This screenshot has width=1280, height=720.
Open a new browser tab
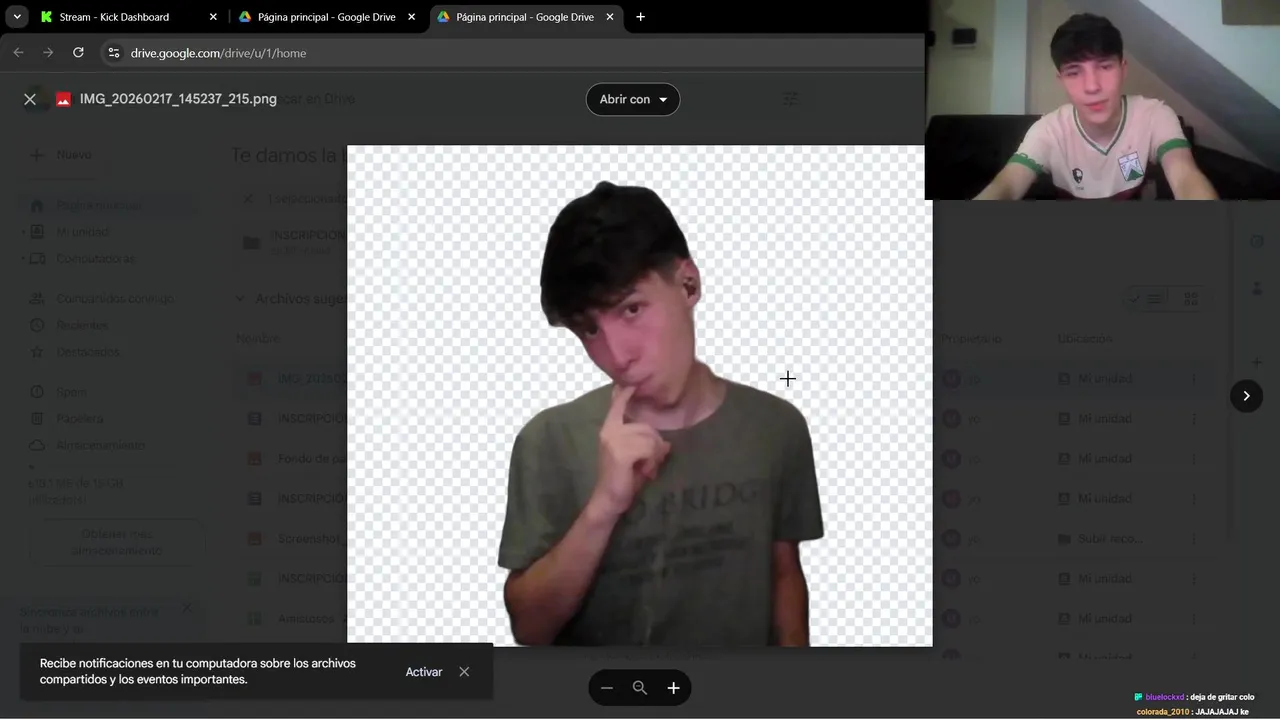[640, 17]
